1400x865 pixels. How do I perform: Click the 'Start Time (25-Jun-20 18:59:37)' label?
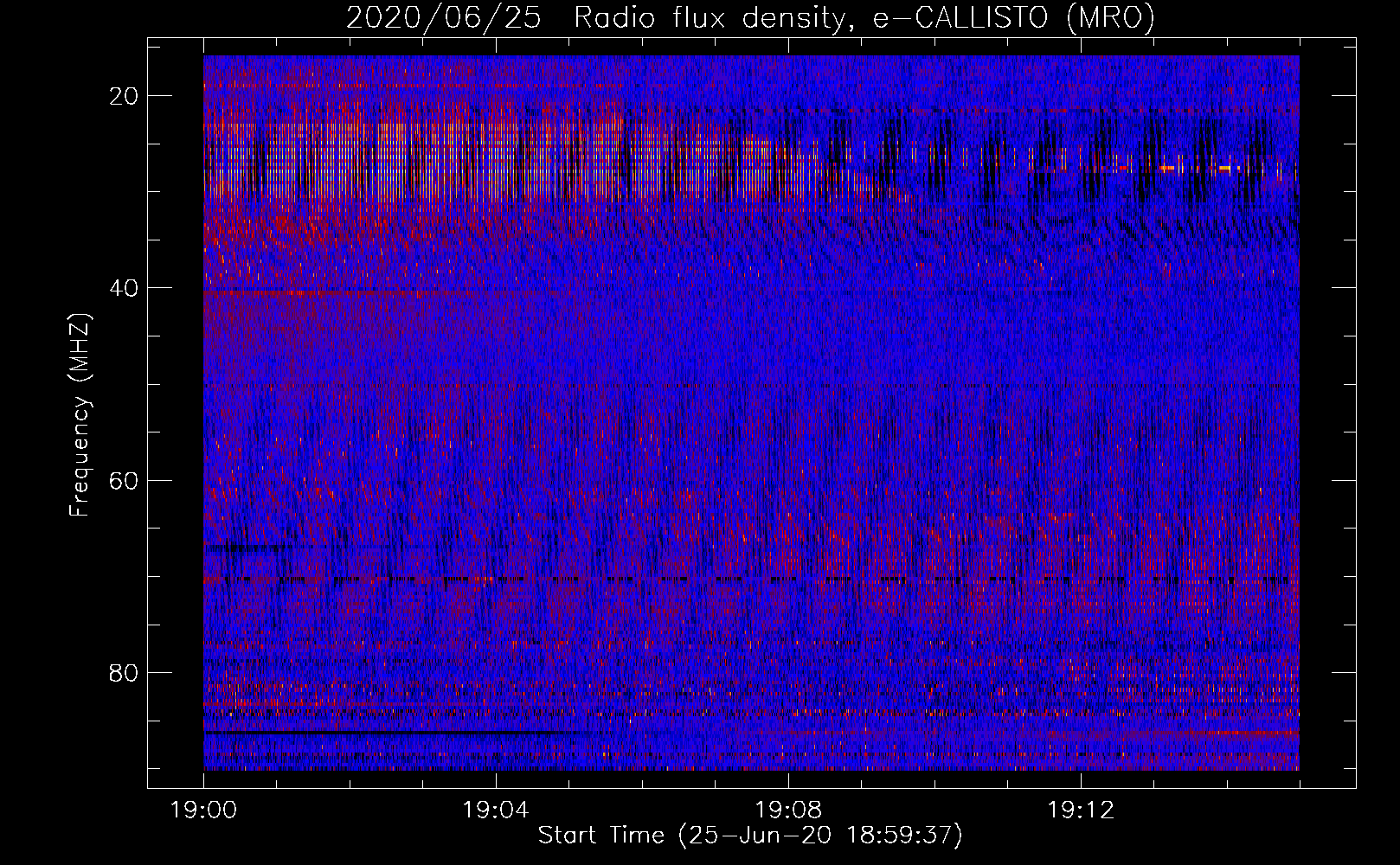pos(750,836)
